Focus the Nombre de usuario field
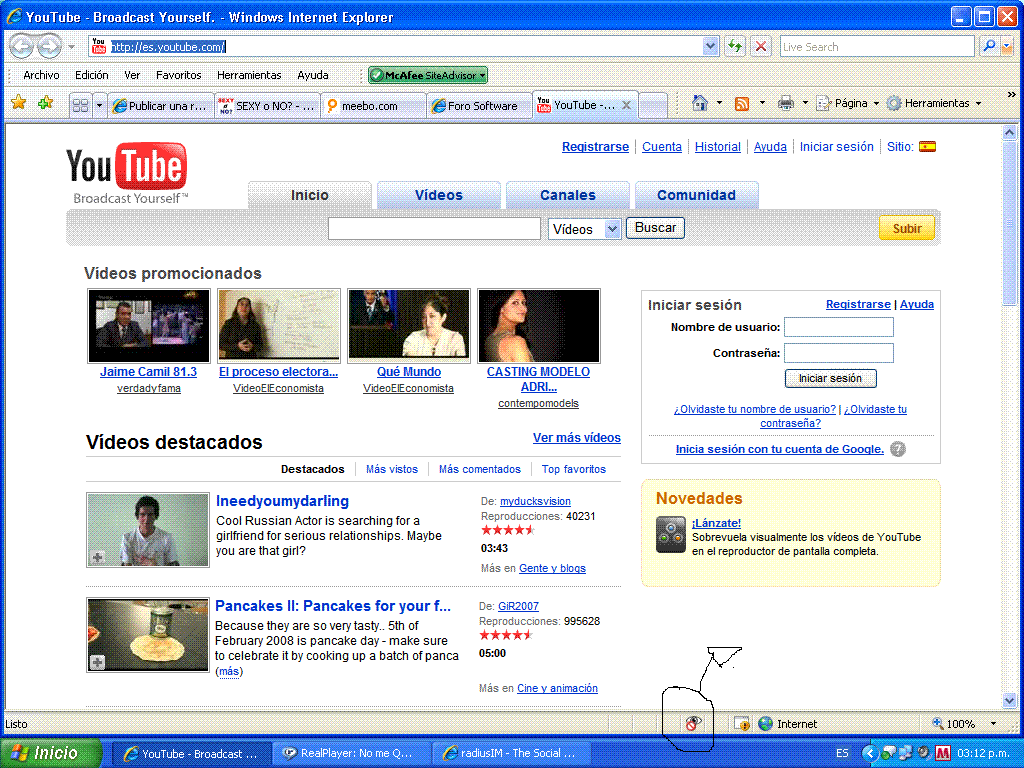 pyautogui.click(x=839, y=327)
